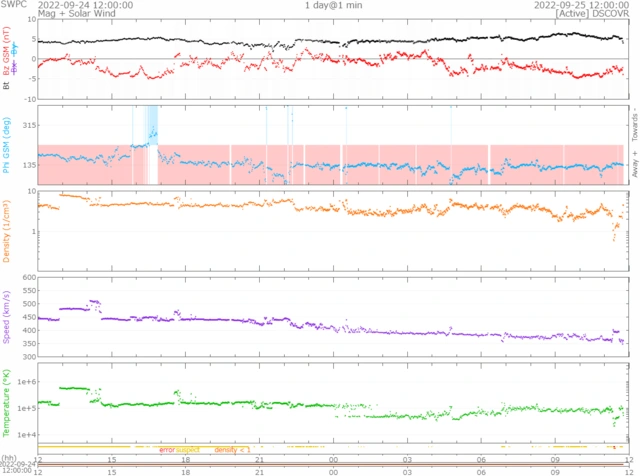This screenshot has width=640, height=476.
Task: Click the timeline range bar at bottom
Action: click(331, 465)
